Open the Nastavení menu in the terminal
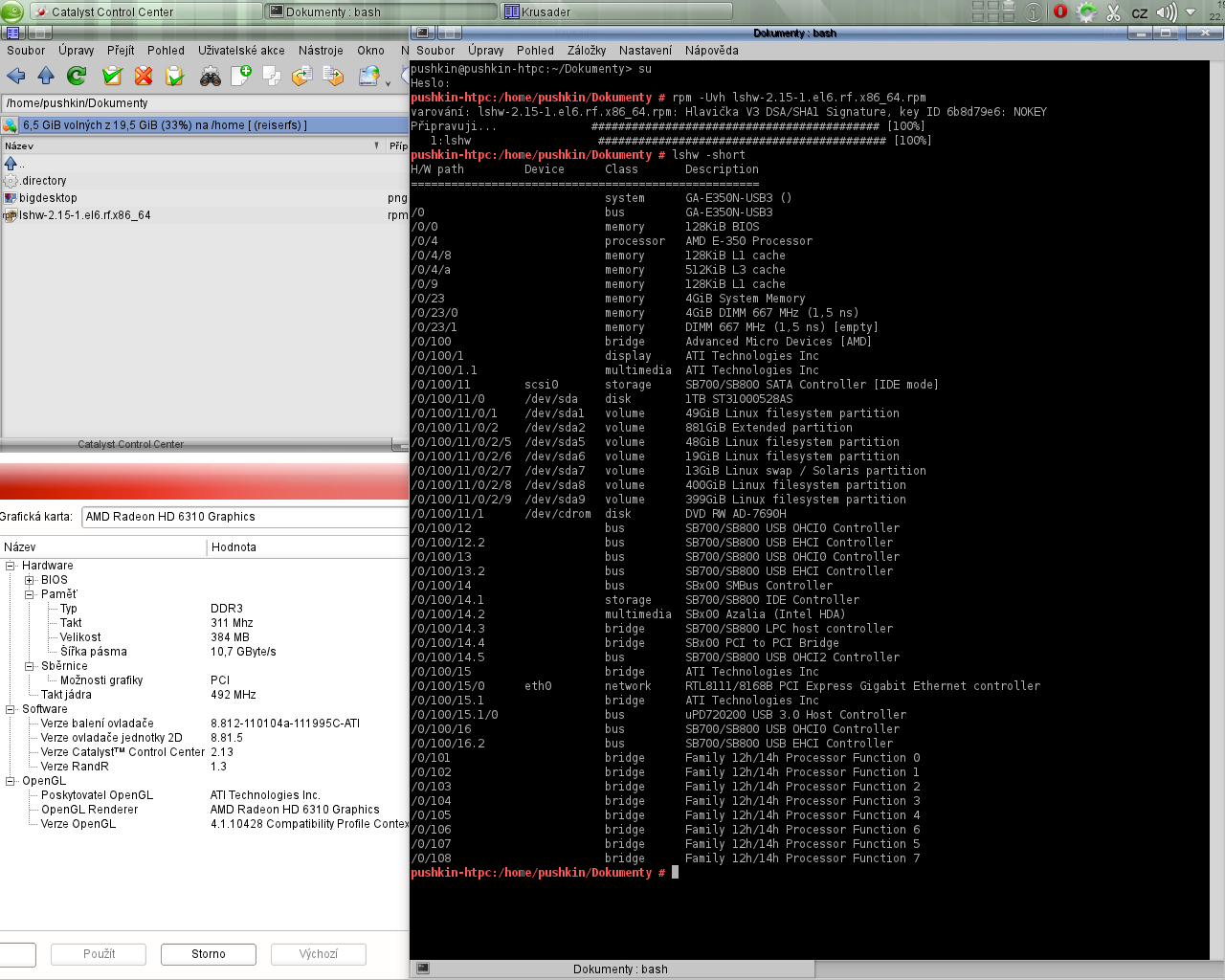This screenshot has width=1225, height=980. pos(645,51)
